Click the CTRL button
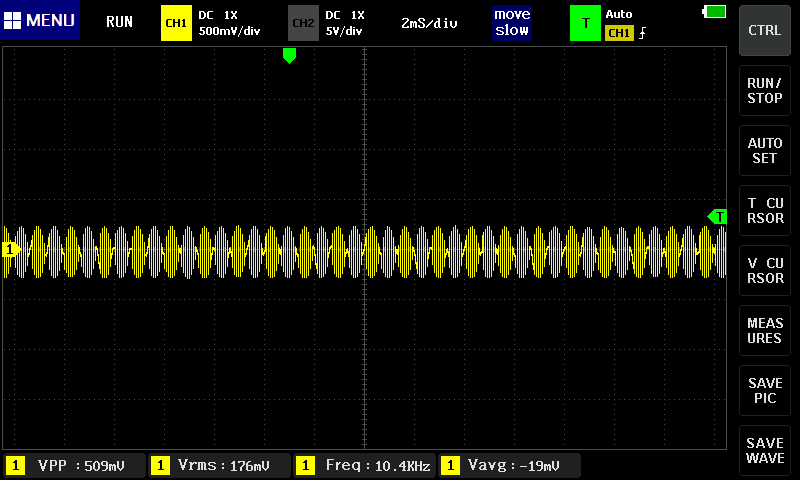Viewport: 800px width, 480px height. click(765, 31)
